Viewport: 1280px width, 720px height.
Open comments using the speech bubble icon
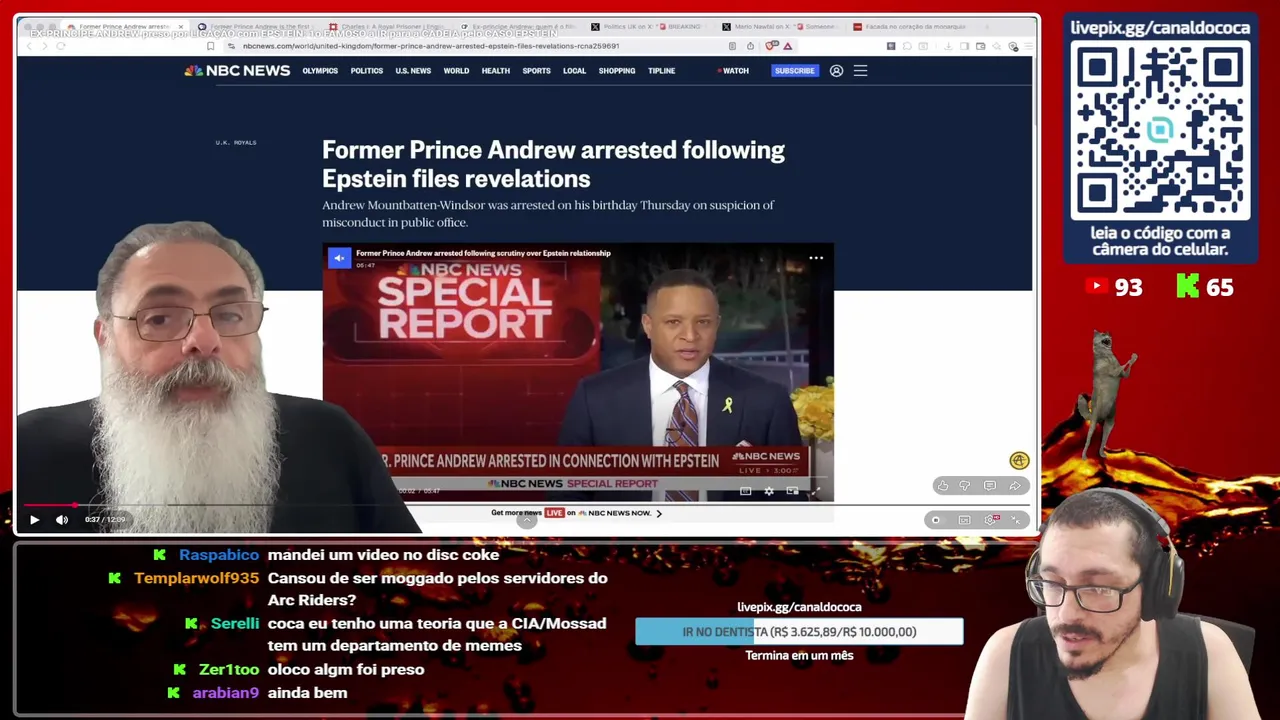(x=989, y=486)
